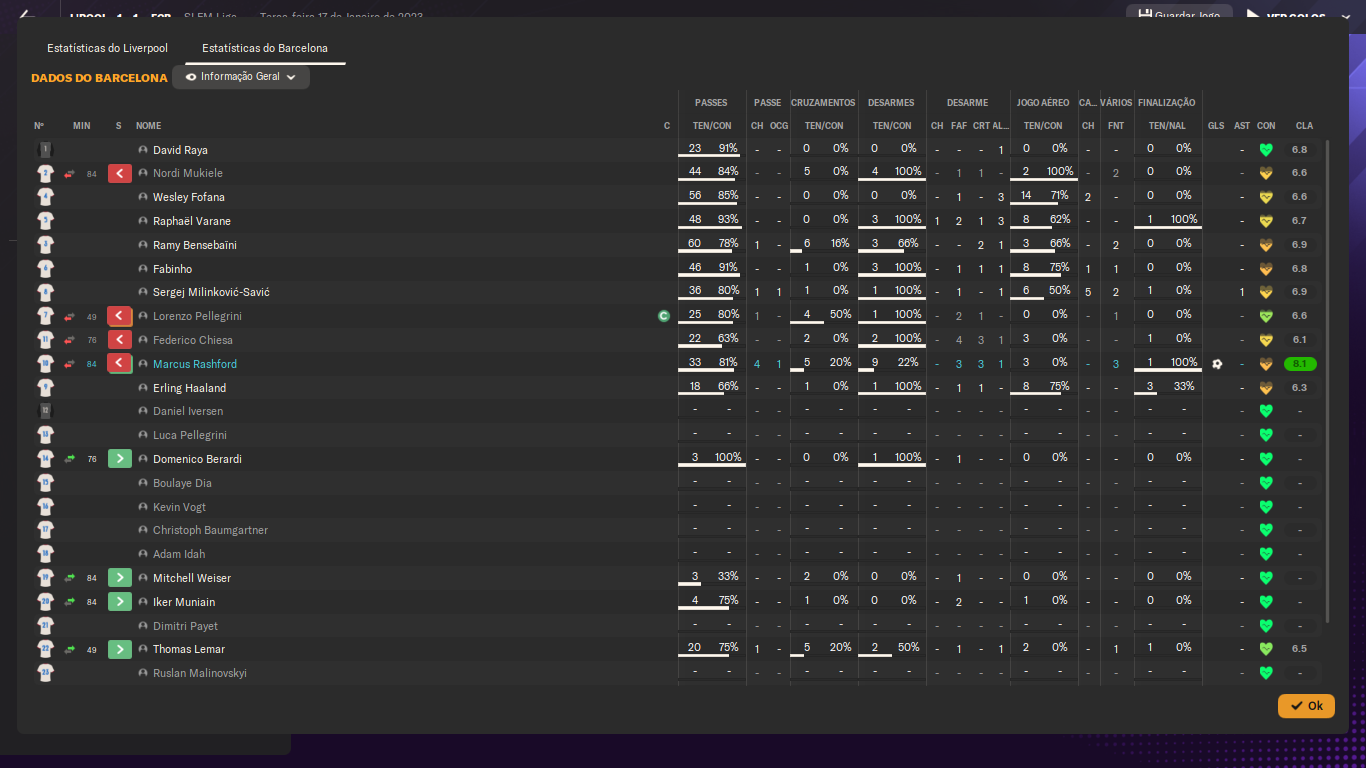Open player Christoph Baumgartner

210,530
